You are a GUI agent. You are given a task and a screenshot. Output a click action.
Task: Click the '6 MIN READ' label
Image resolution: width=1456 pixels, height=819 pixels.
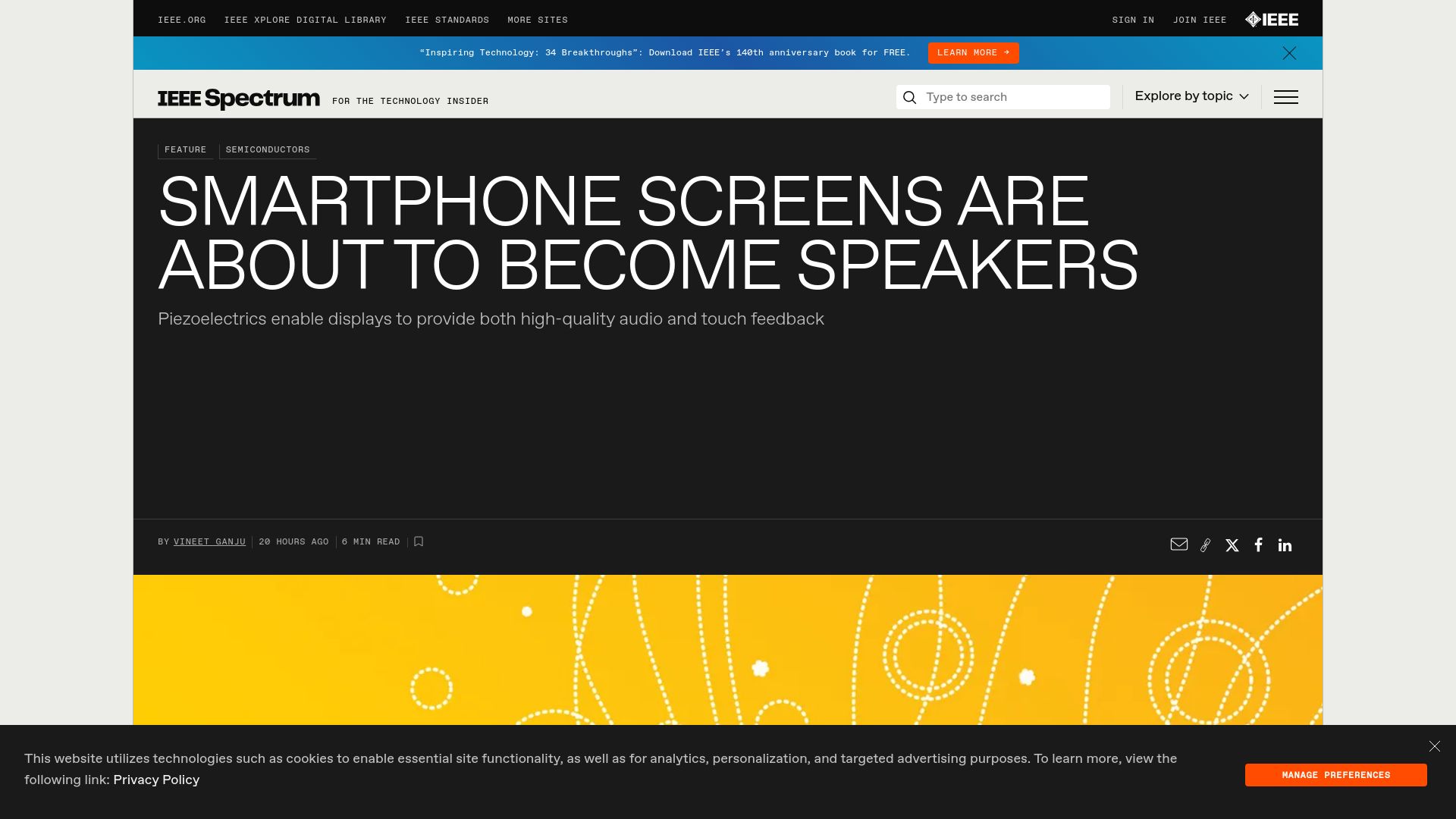(371, 542)
